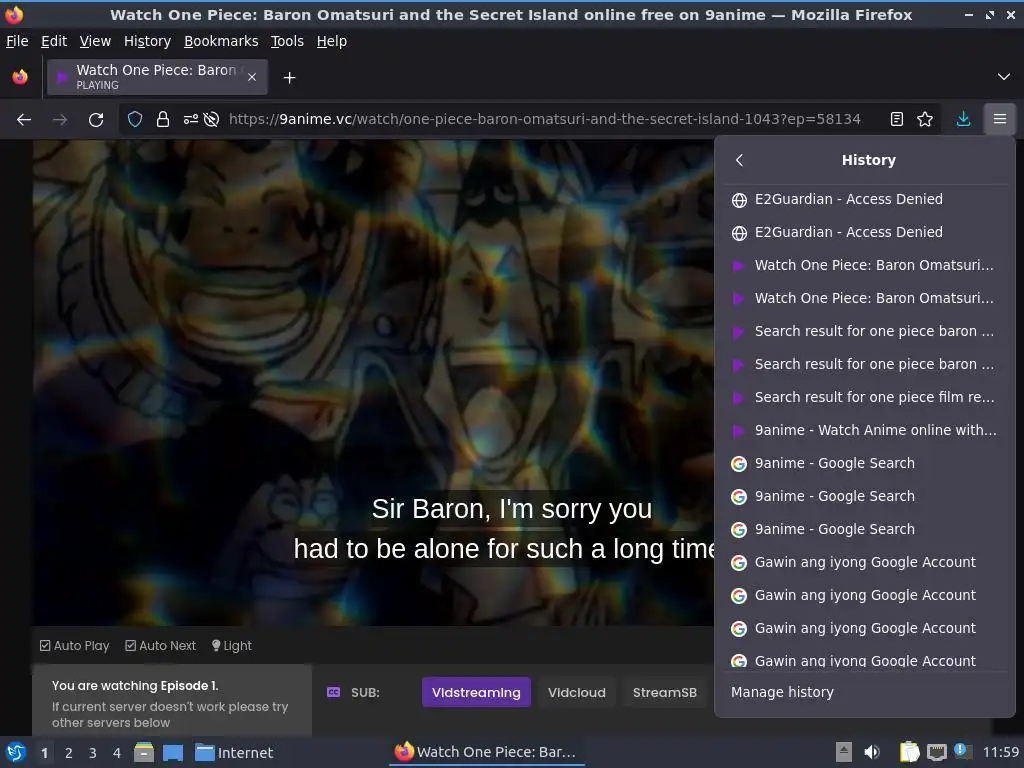Open the File menu

17,41
